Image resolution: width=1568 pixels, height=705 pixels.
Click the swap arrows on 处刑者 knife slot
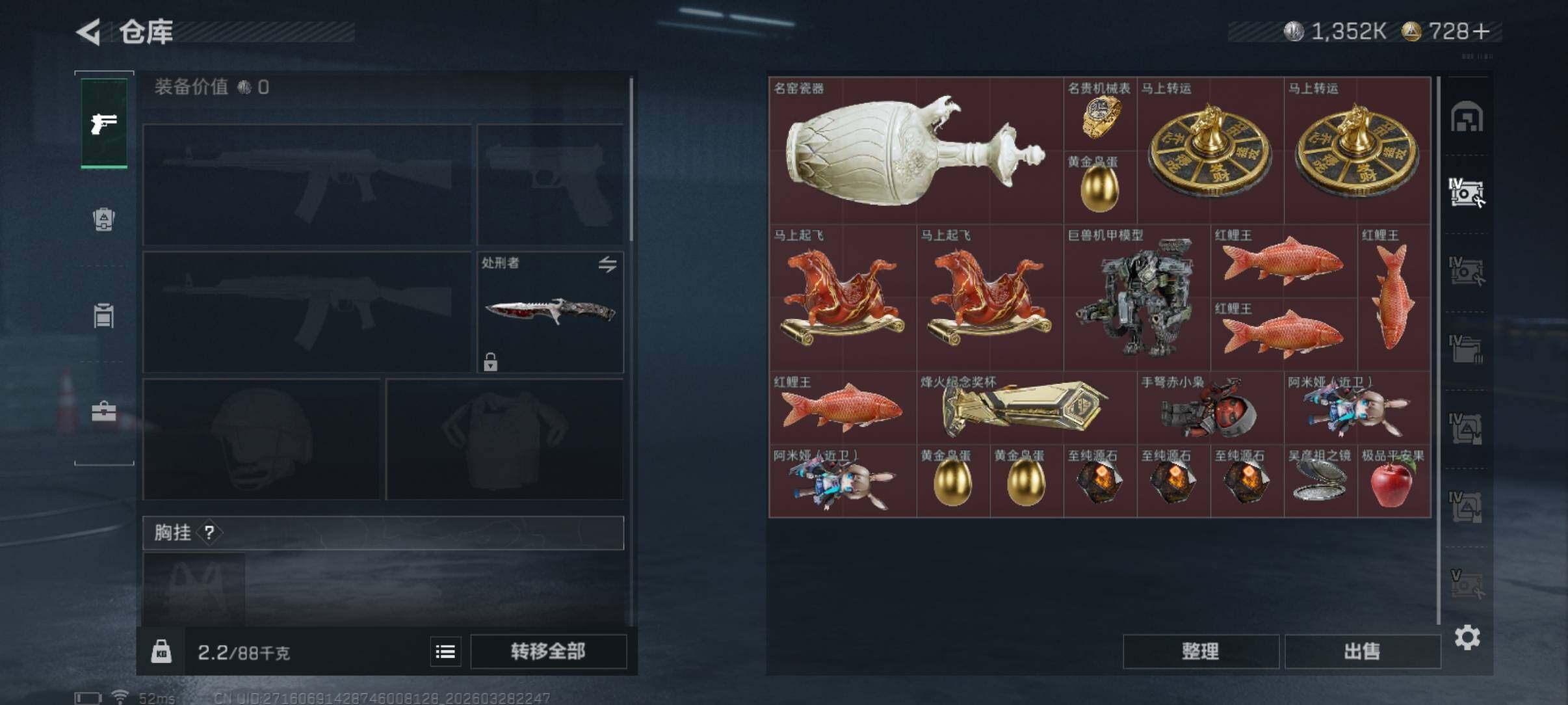[x=607, y=264]
